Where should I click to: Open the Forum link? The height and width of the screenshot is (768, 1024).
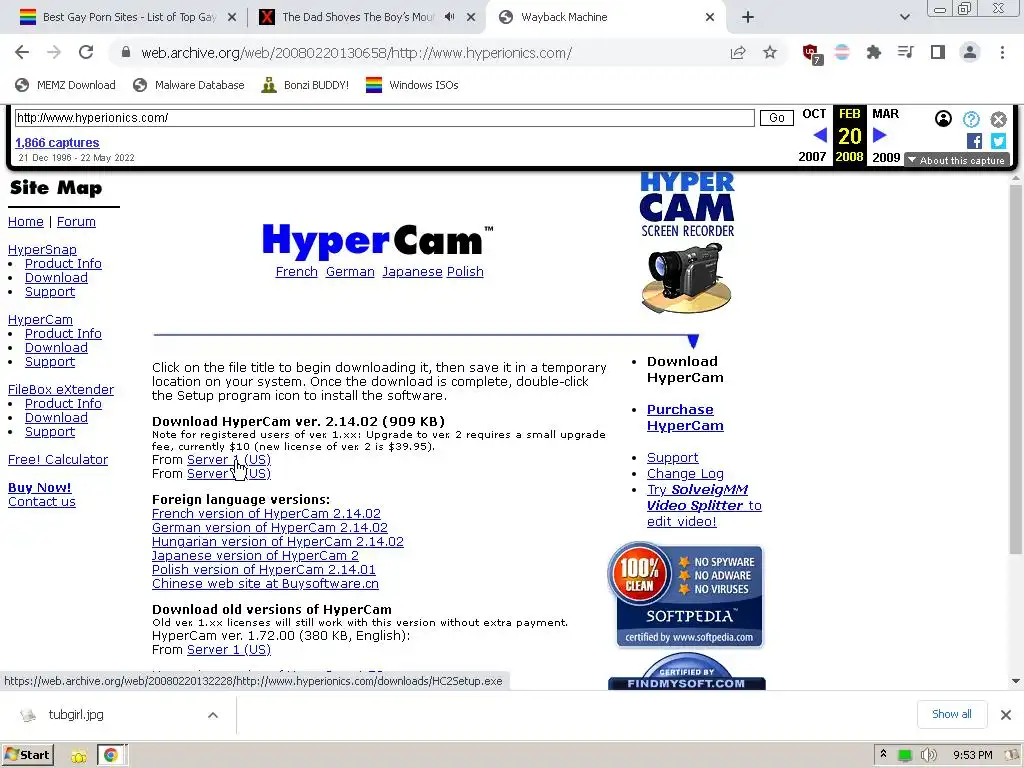click(76, 221)
